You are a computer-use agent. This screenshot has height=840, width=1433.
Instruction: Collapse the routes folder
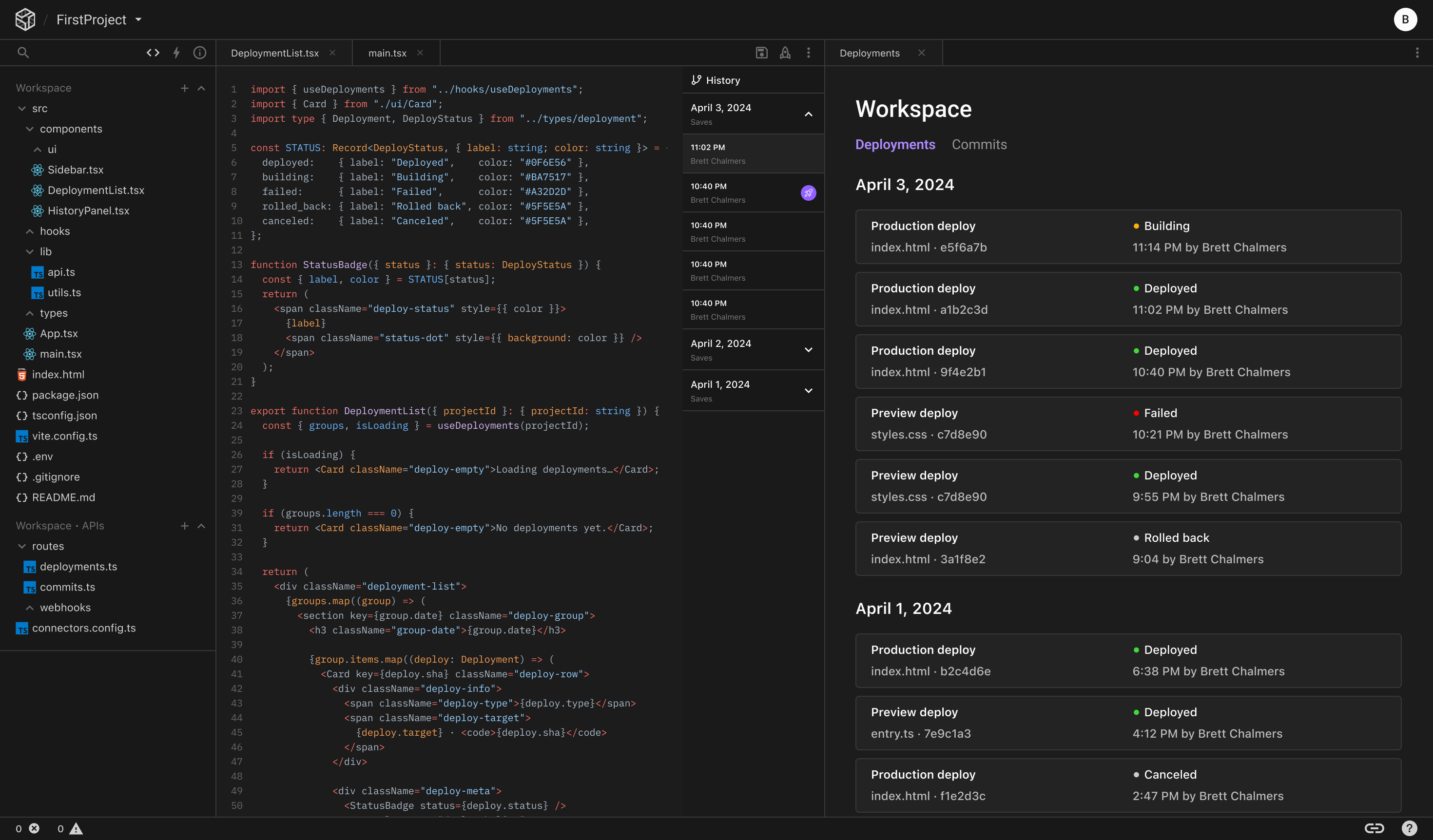coord(22,546)
